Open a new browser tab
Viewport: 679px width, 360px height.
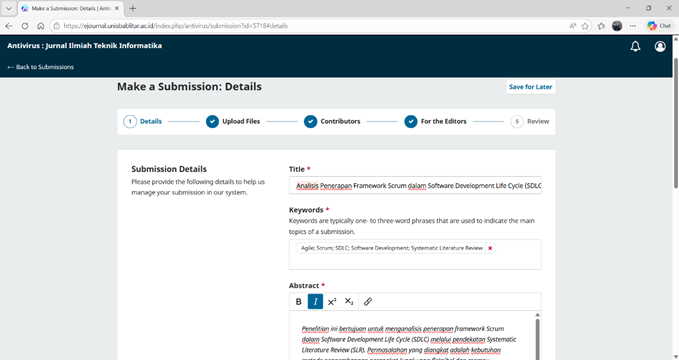coord(133,8)
